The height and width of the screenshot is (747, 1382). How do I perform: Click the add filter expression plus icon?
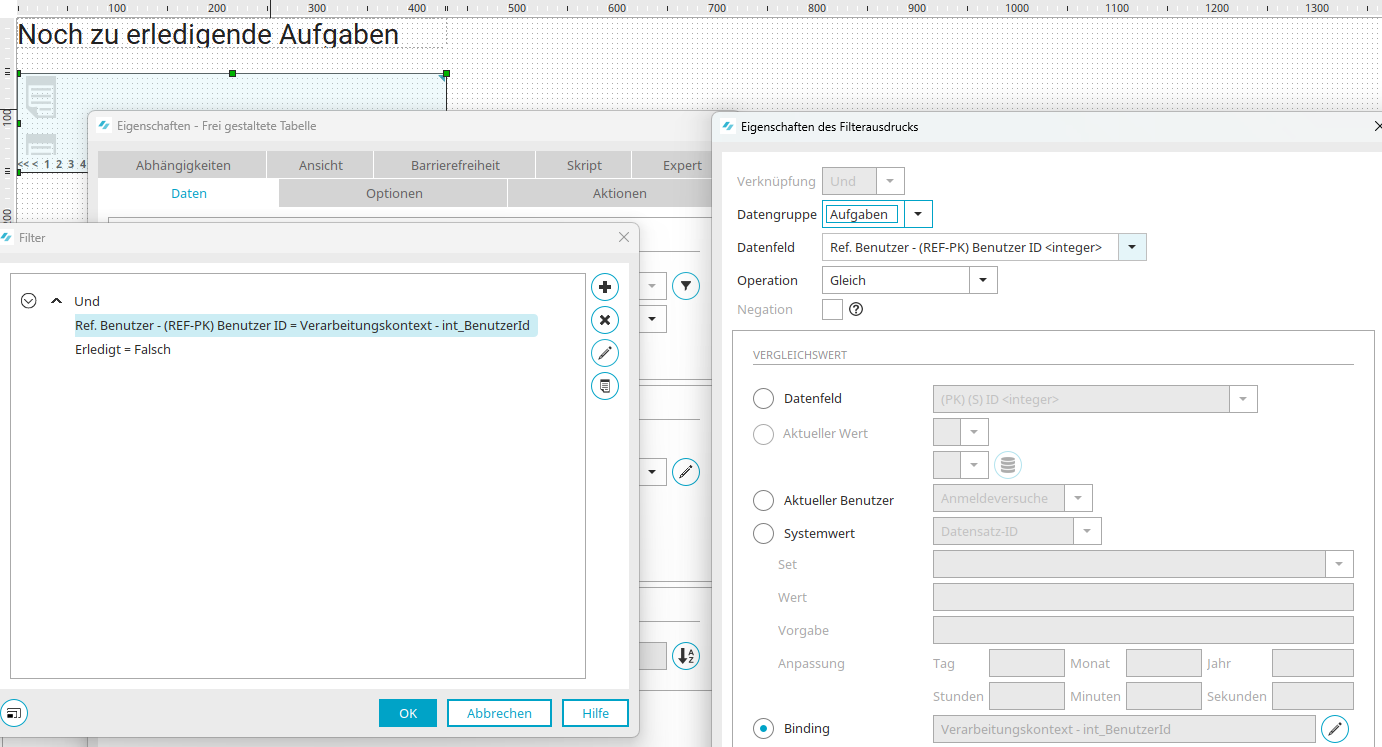click(605, 288)
